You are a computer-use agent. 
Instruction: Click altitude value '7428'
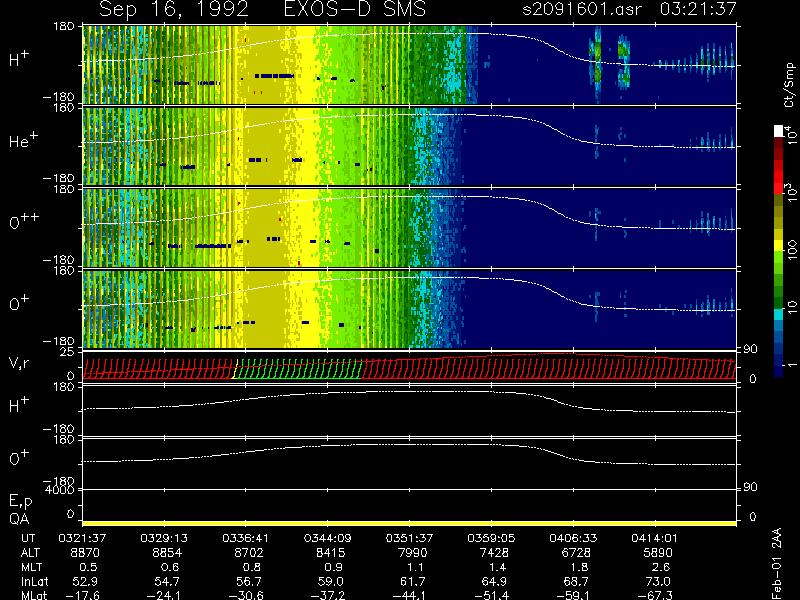(494, 553)
